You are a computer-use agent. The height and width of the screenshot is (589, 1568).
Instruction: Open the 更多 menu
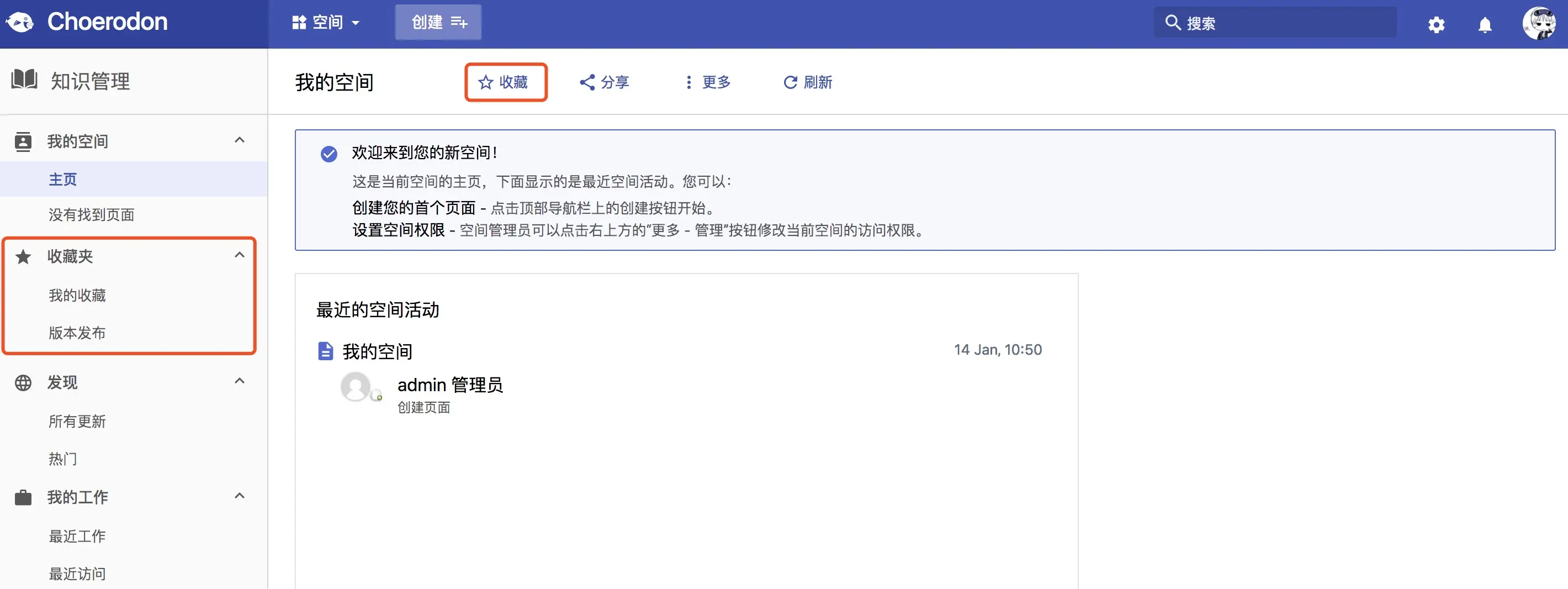point(707,82)
